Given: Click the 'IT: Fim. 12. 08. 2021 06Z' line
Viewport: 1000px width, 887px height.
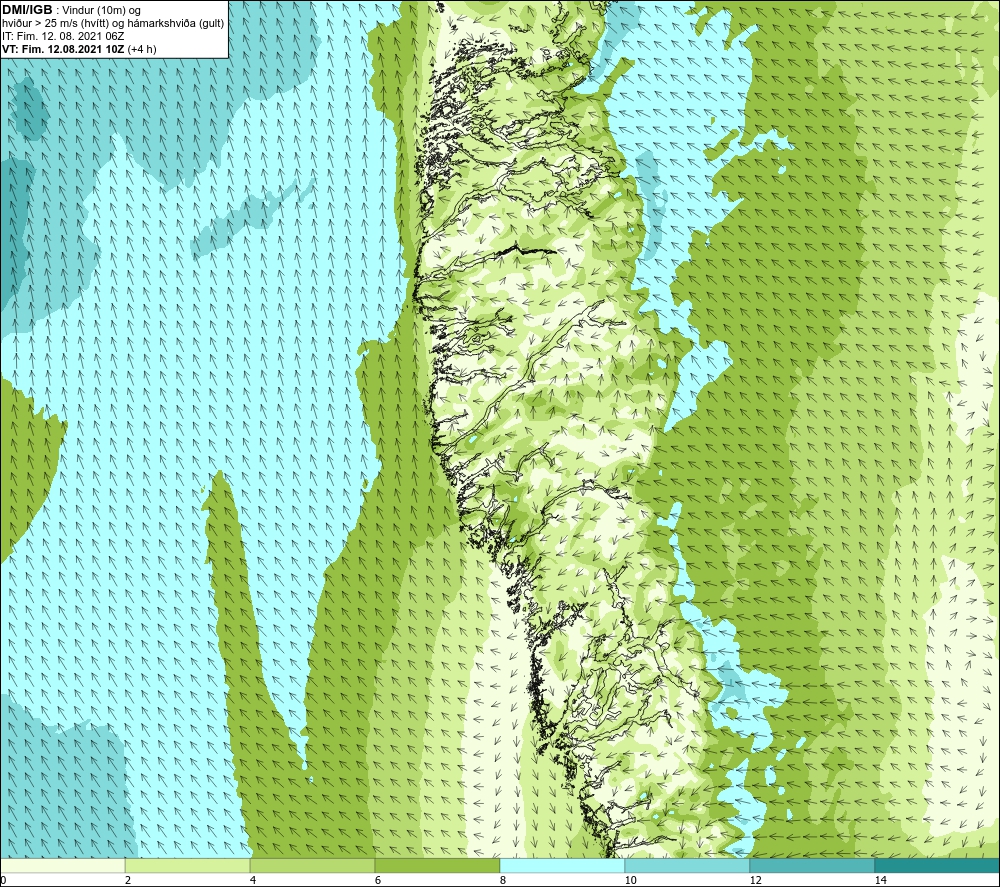Looking at the screenshot, I should pyautogui.click(x=63, y=36).
